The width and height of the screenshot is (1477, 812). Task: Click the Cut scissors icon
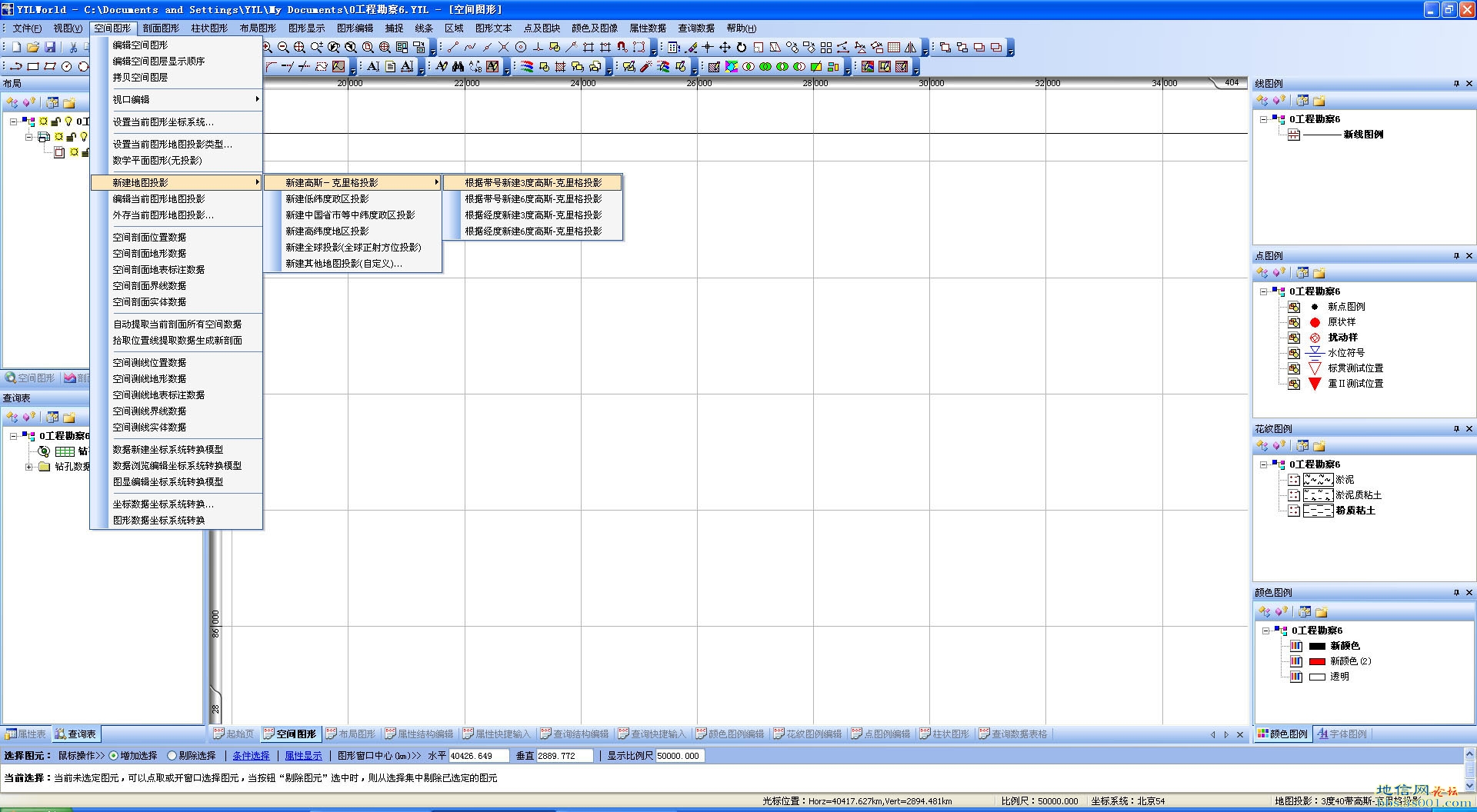[x=73, y=47]
